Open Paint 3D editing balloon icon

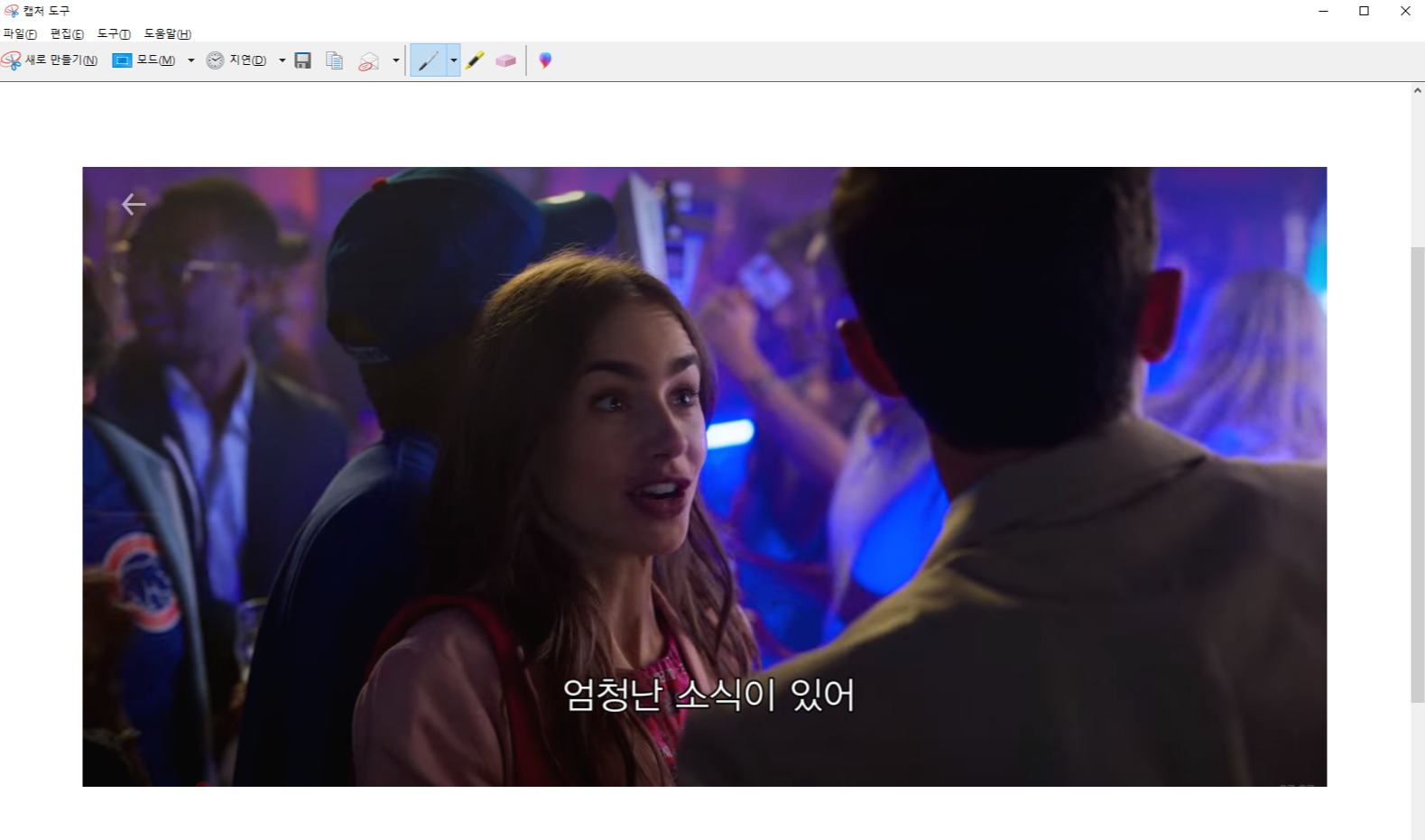point(545,60)
